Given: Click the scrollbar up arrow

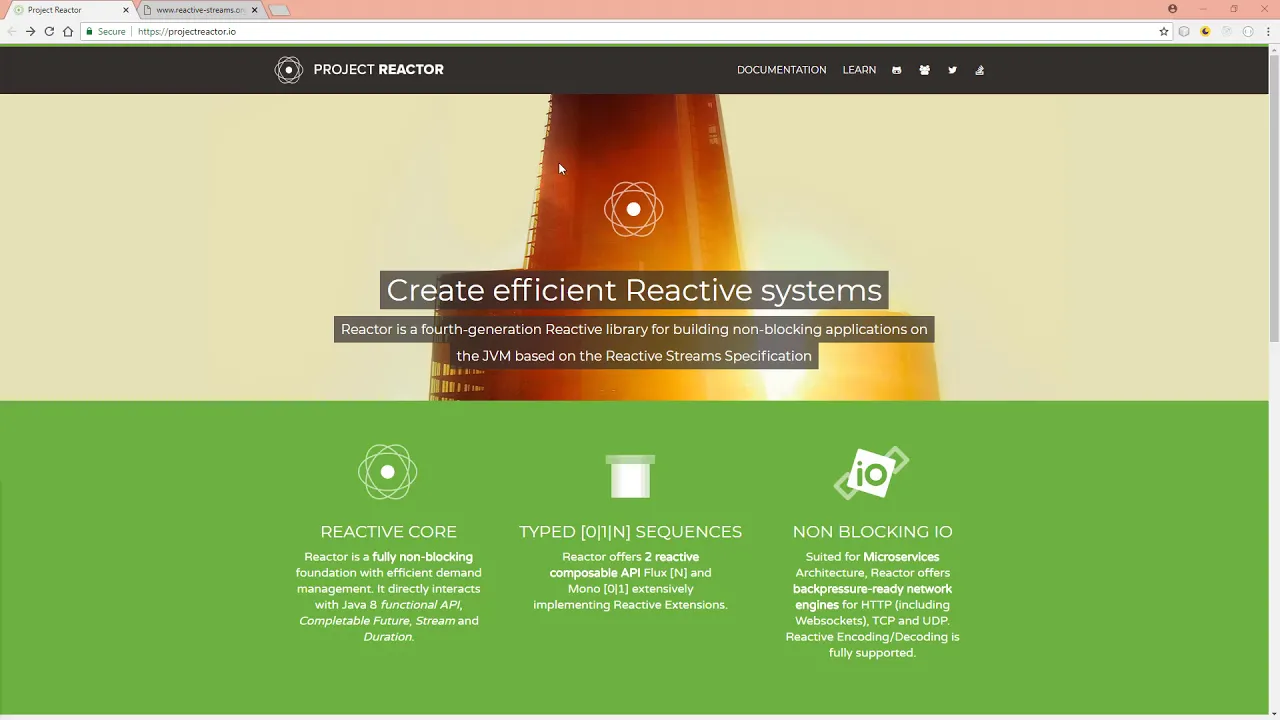Looking at the screenshot, I should 1274,50.
